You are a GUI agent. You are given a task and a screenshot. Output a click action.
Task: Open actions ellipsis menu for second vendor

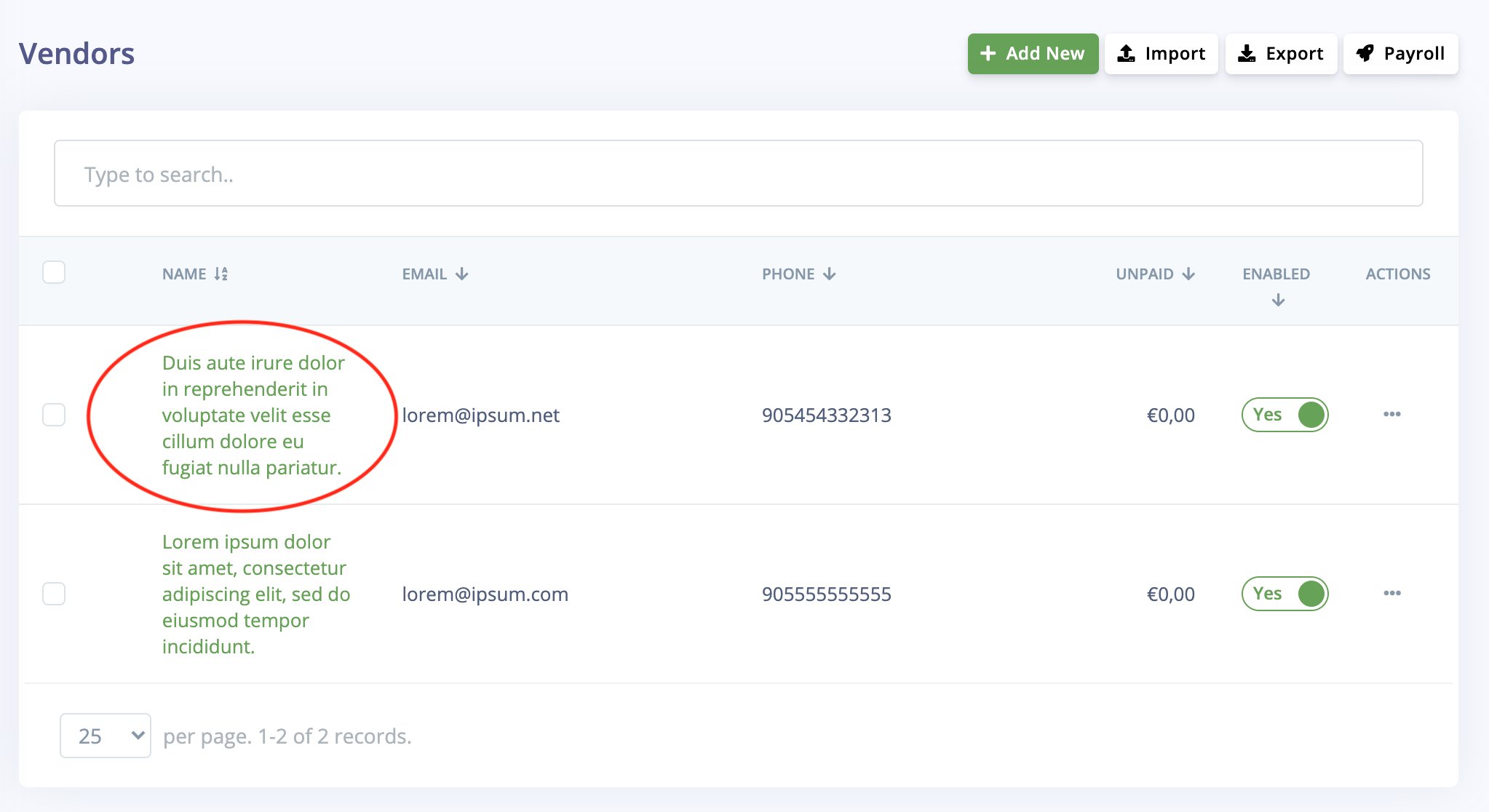[x=1392, y=593]
